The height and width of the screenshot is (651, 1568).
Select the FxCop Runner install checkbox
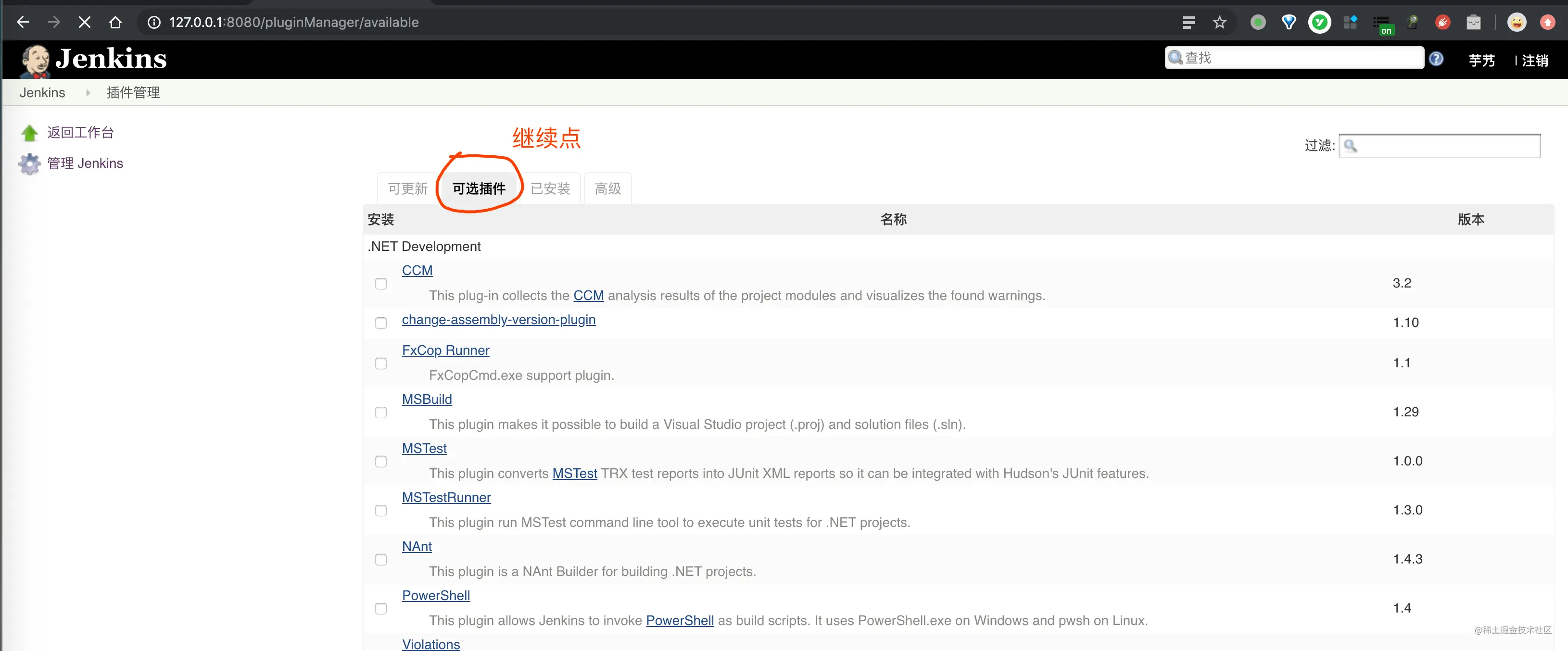pyautogui.click(x=381, y=363)
